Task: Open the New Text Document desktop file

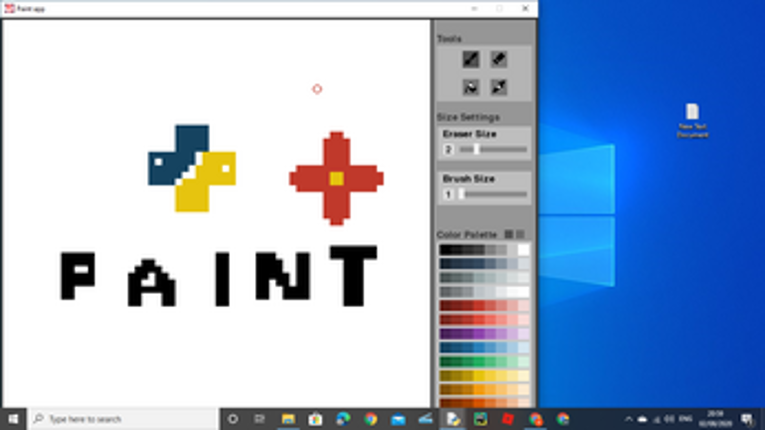Action: [692, 121]
